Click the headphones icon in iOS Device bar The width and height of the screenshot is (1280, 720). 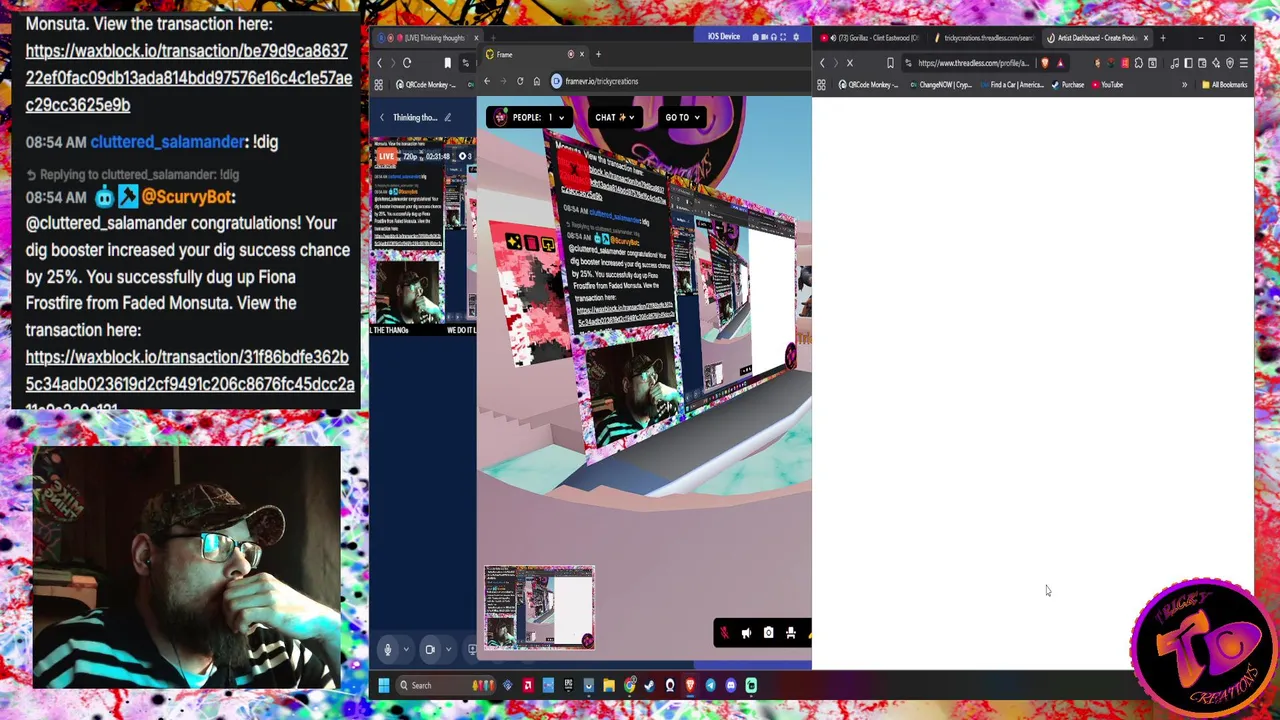point(774,37)
